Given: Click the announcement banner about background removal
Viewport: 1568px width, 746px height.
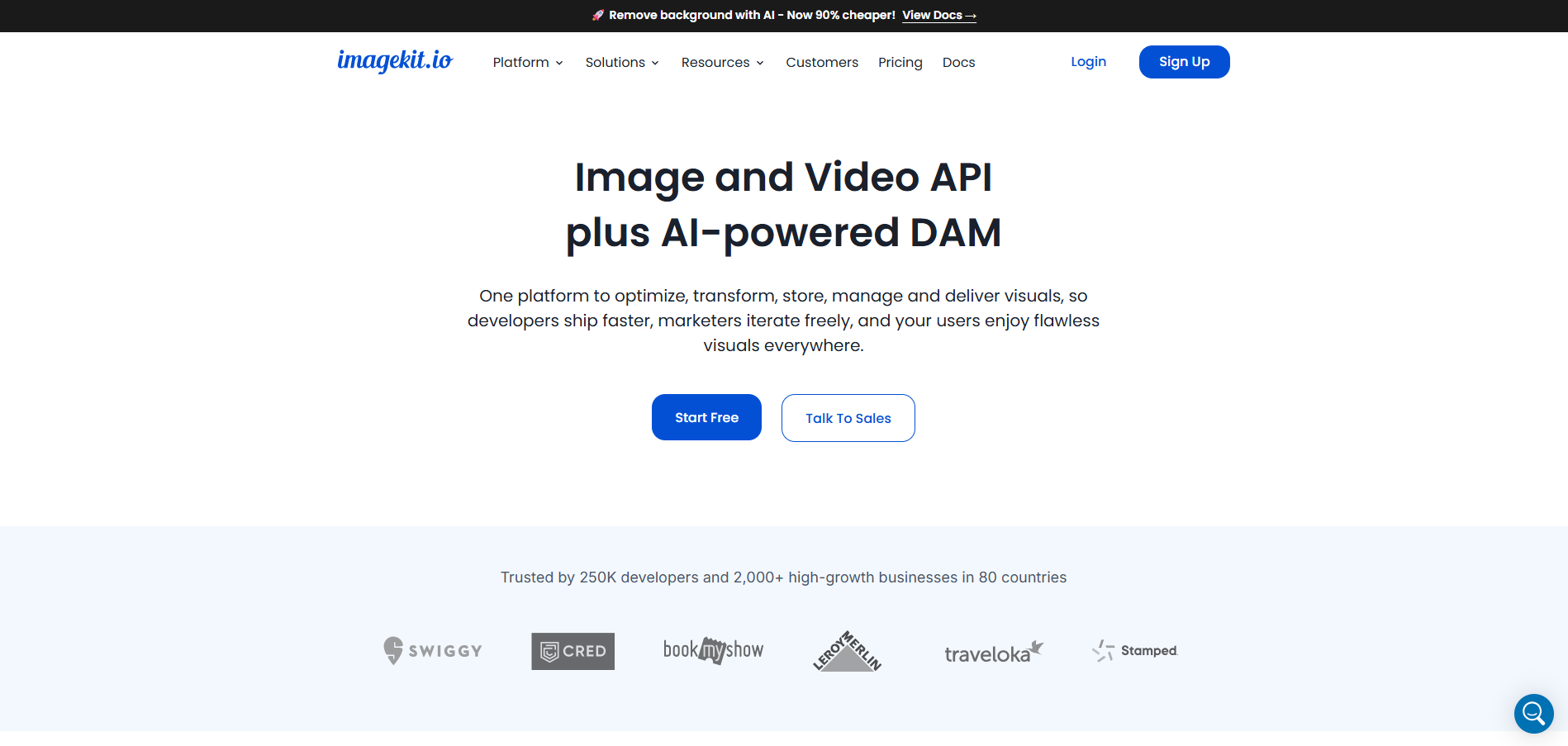Looking at the screenshot, I should pos(740,15).
